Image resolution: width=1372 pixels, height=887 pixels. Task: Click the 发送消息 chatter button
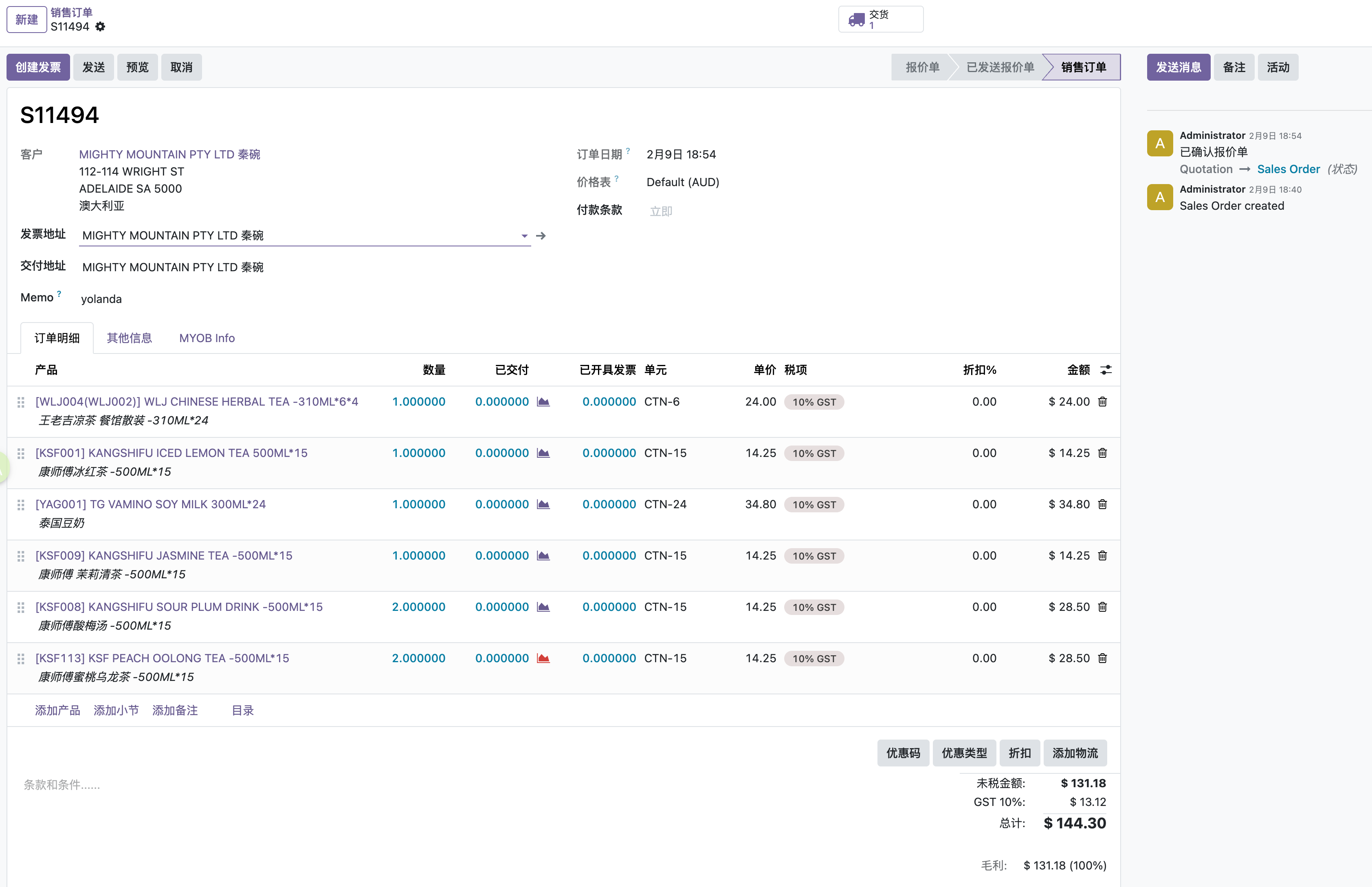click(x=1179, y=67)
